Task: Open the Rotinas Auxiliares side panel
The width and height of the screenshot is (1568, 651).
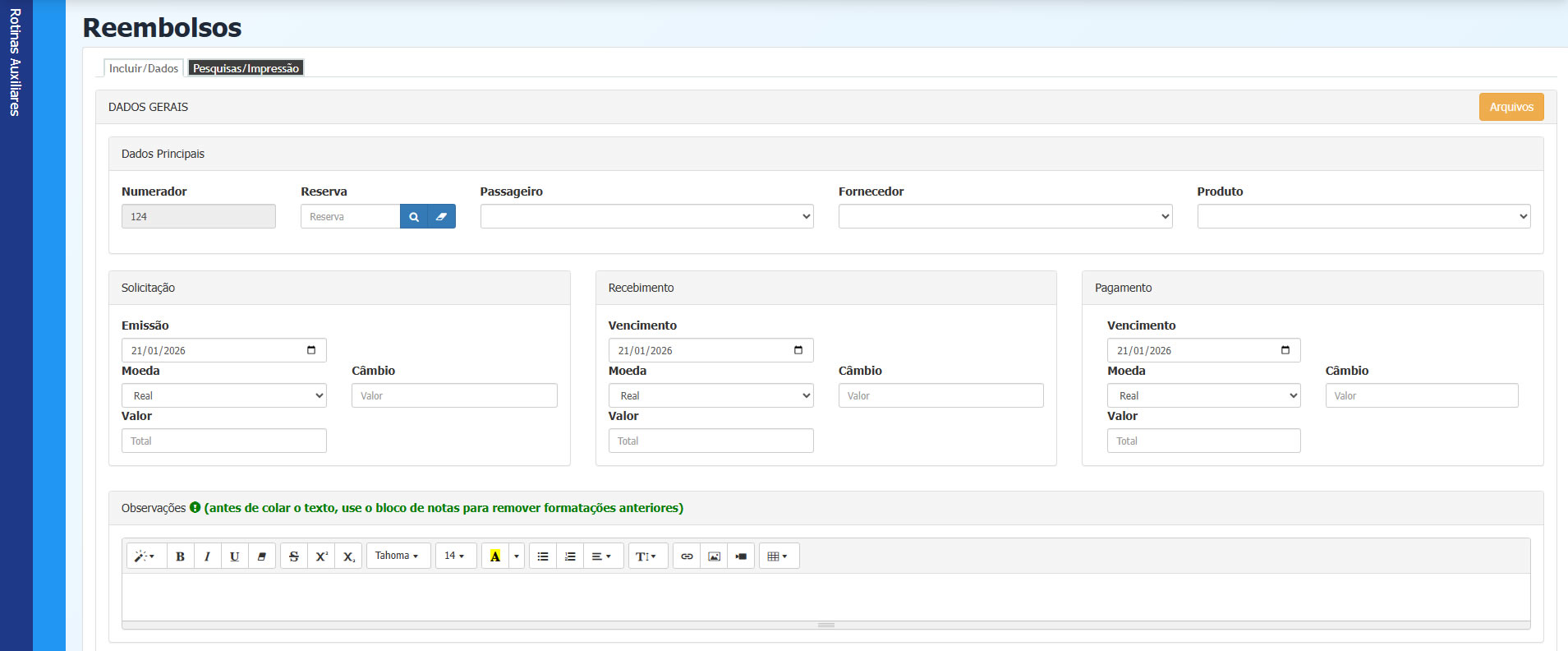Action: (16, 62)
